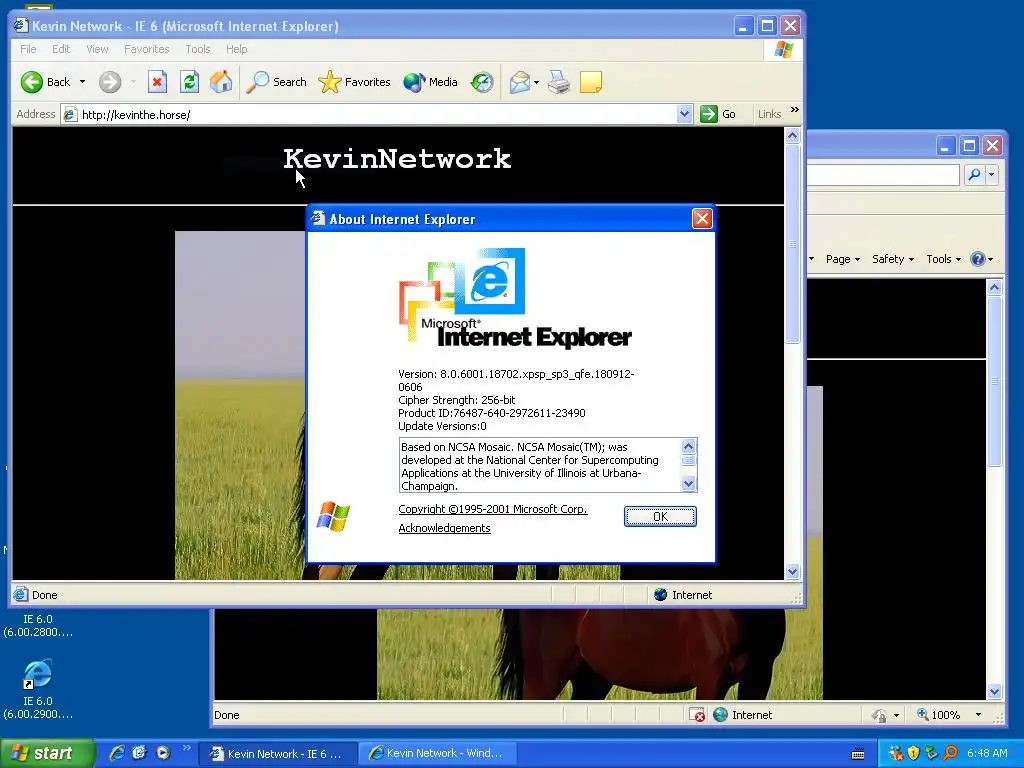1024x768 pixels.
Task: Open the Media bar in IE 6 toolbar
Action: coord(430,82)
